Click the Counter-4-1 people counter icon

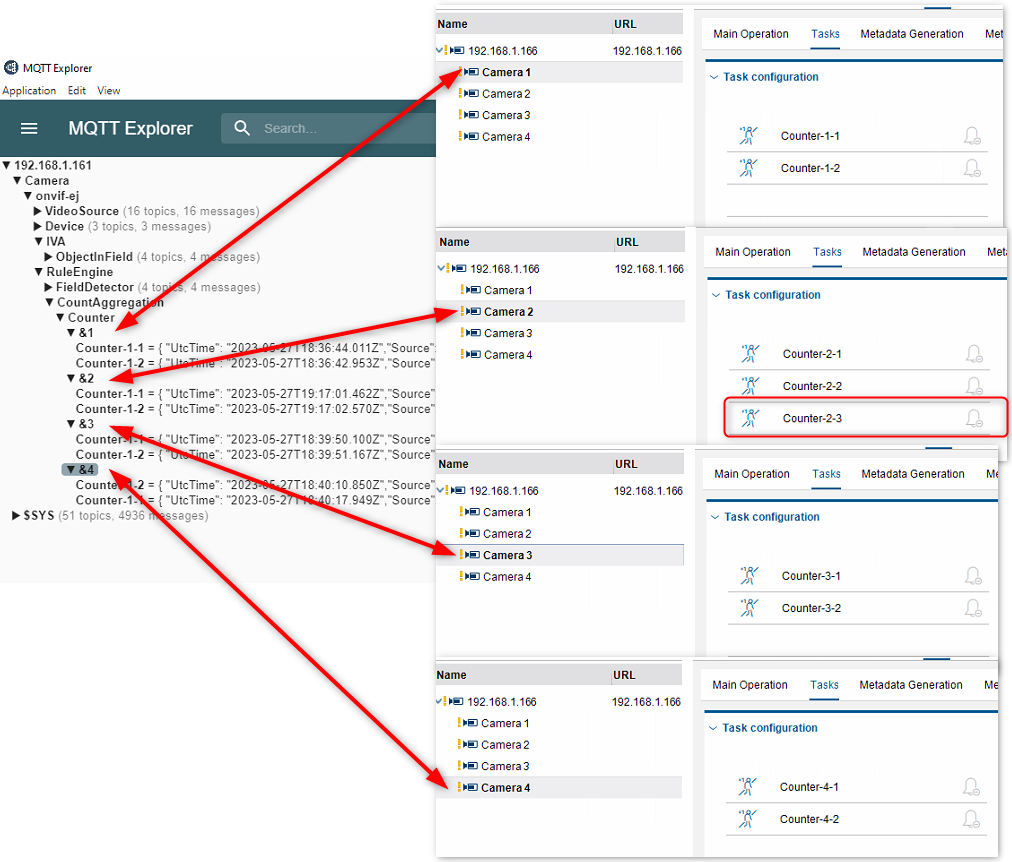pos(747,787)
